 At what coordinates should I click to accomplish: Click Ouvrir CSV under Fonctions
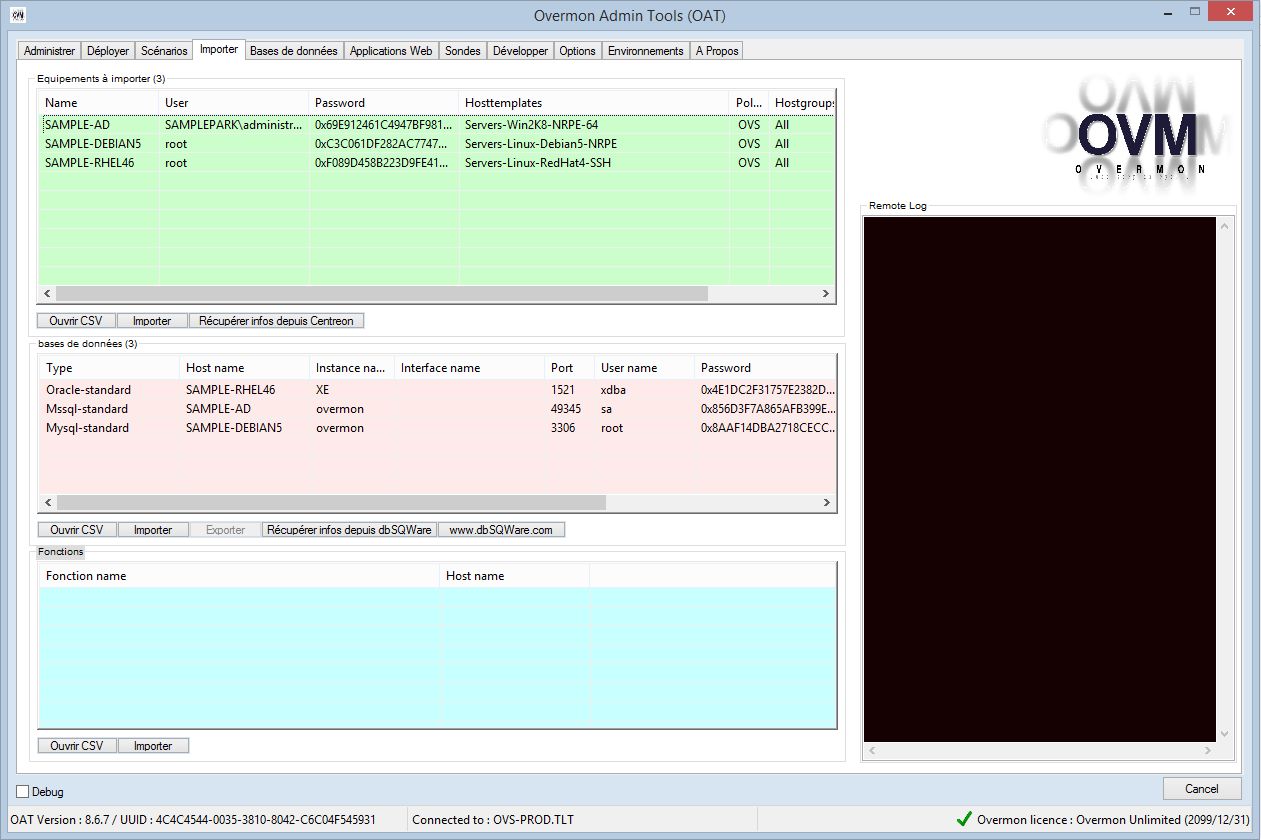[x=77, y=746]
